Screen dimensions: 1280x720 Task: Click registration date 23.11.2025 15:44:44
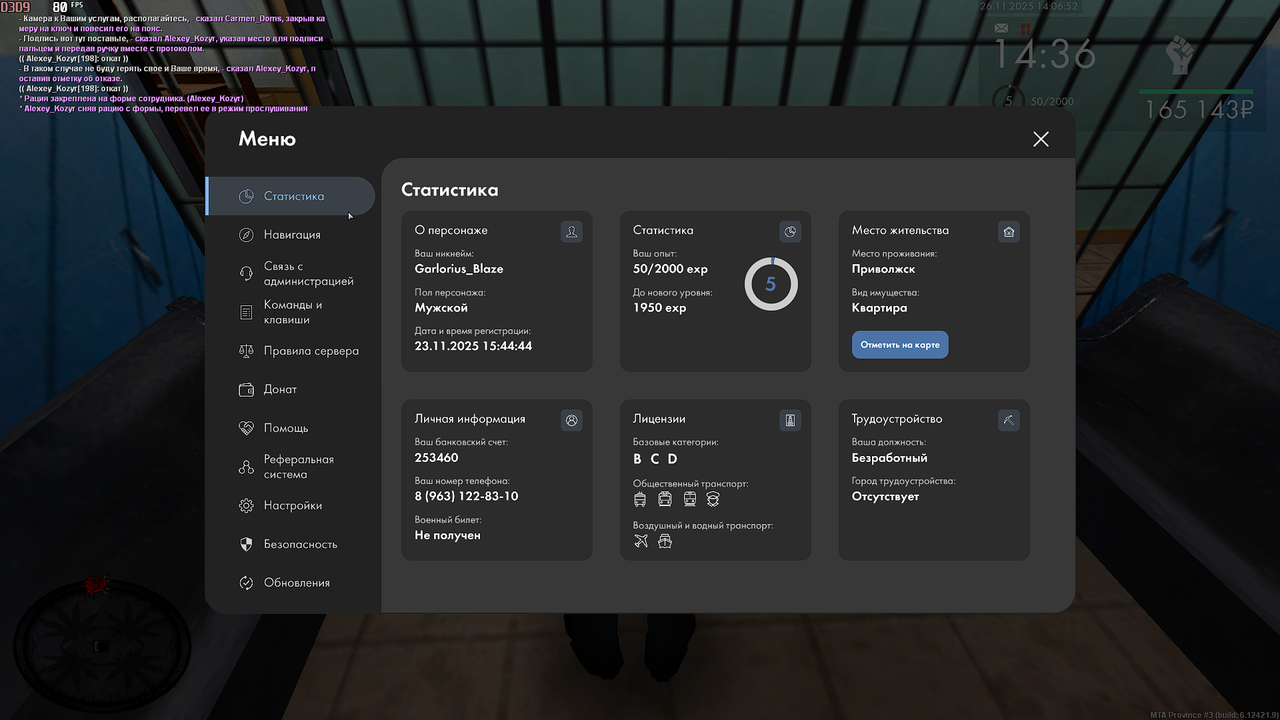point(473,346)
